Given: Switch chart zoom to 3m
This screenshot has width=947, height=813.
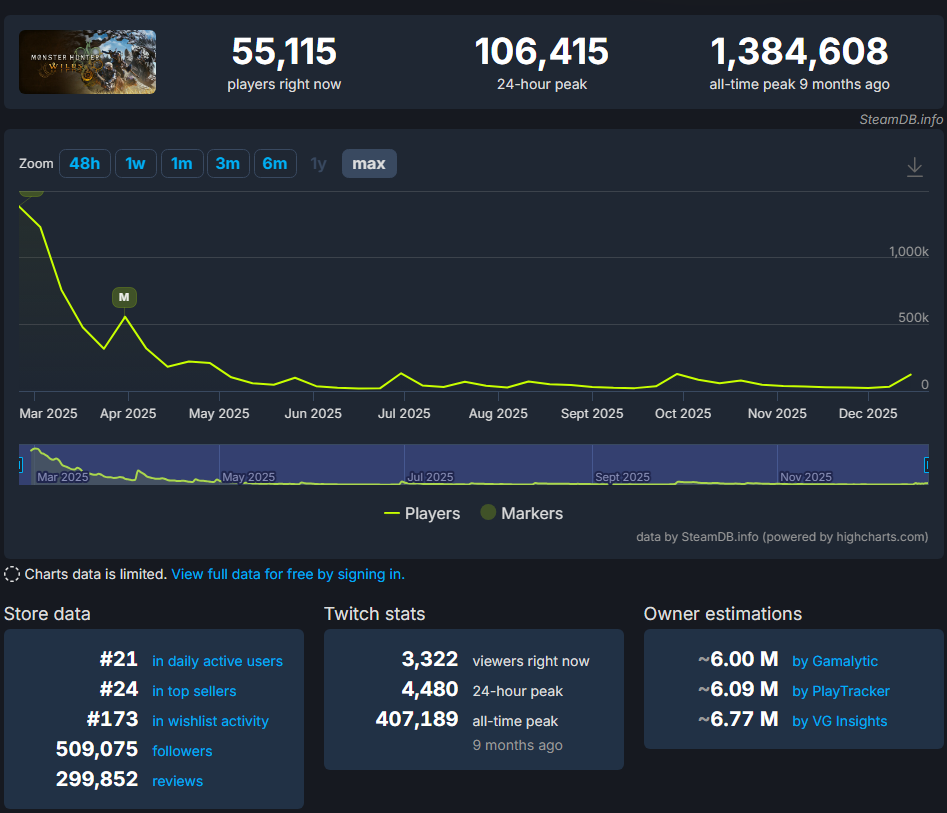Looking at the screenshot, I should [x=228, y=163].
